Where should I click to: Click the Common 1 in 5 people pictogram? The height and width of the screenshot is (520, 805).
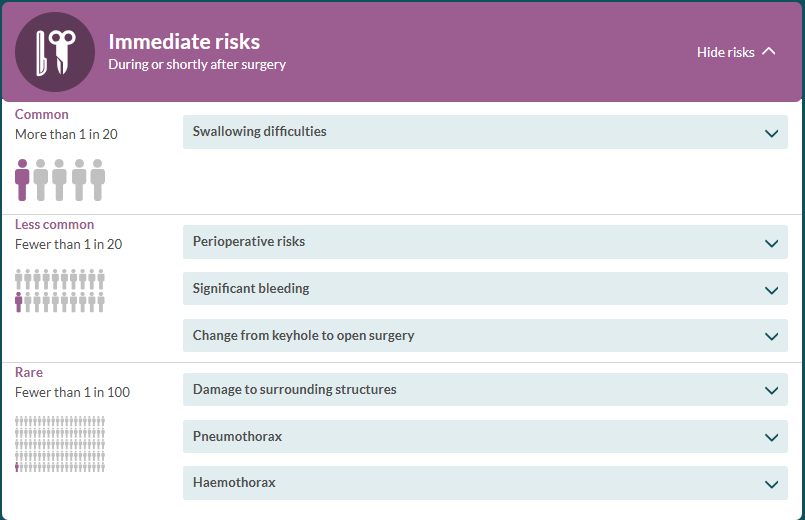point(60,180)
